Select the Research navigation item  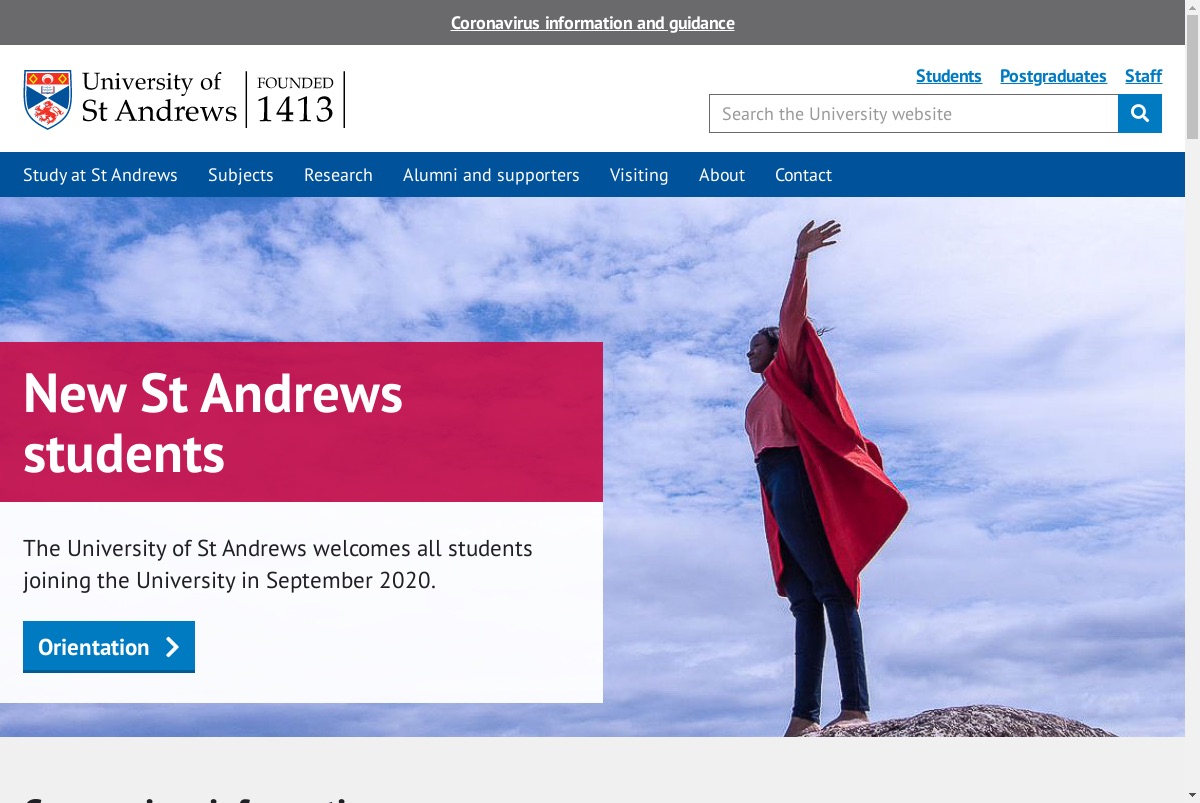(338, 175)
